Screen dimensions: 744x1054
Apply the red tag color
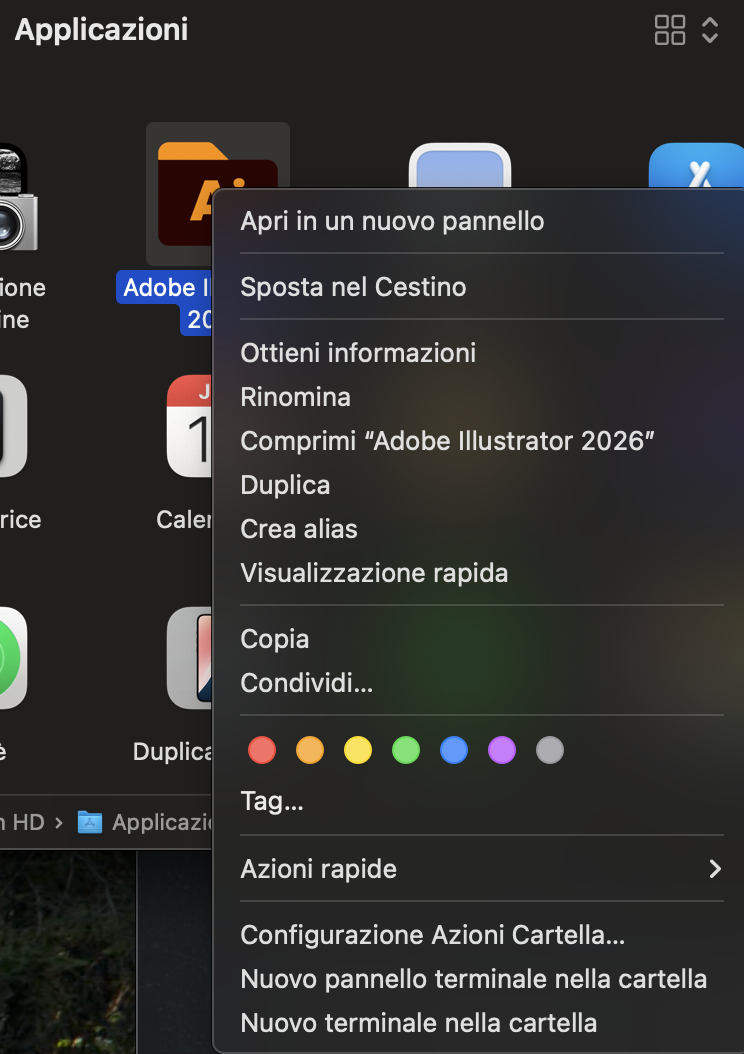[262, 750]
